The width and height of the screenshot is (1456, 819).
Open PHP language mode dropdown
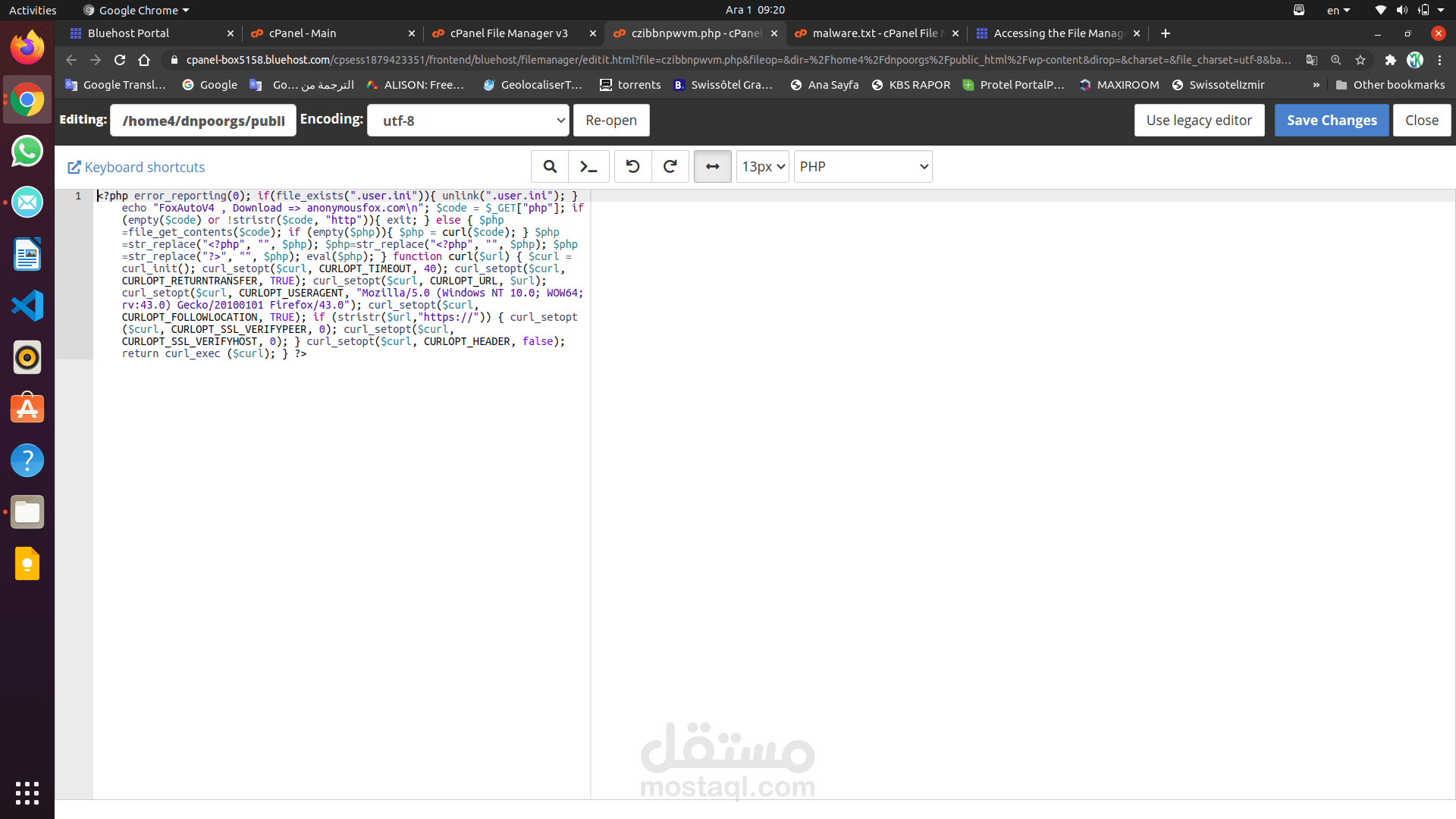pyautogui.click(x=863, y=166)
